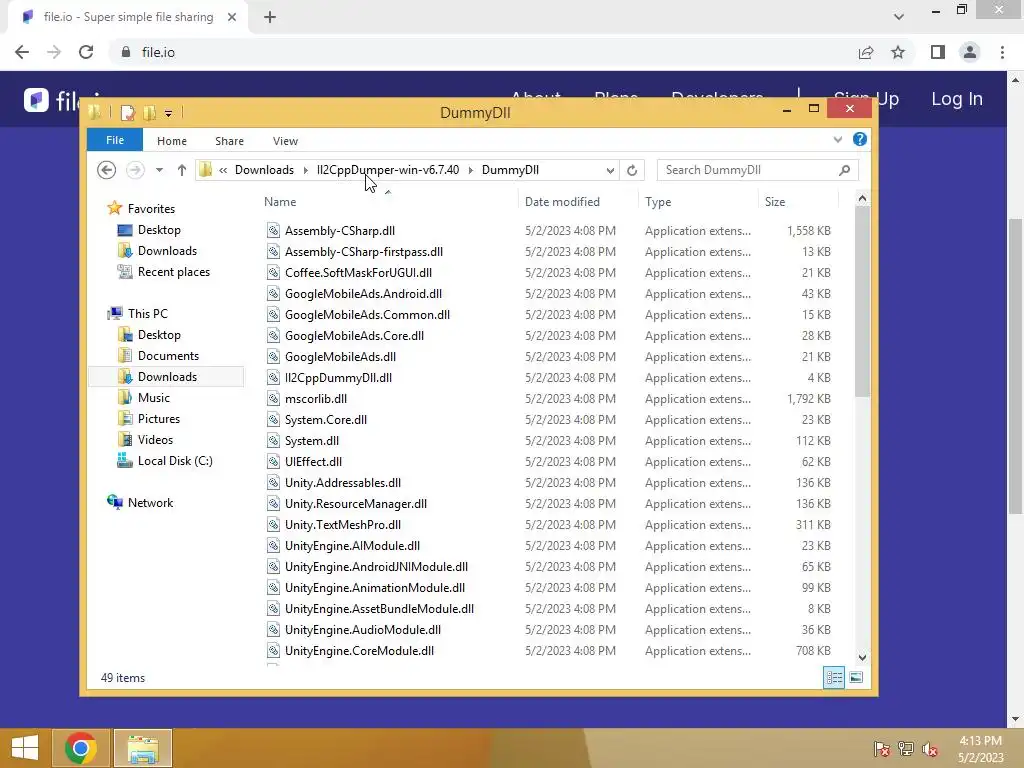Open Recent places in navigation pane
This screenshot has height=768, width=1024.
[x=174, y=272]
